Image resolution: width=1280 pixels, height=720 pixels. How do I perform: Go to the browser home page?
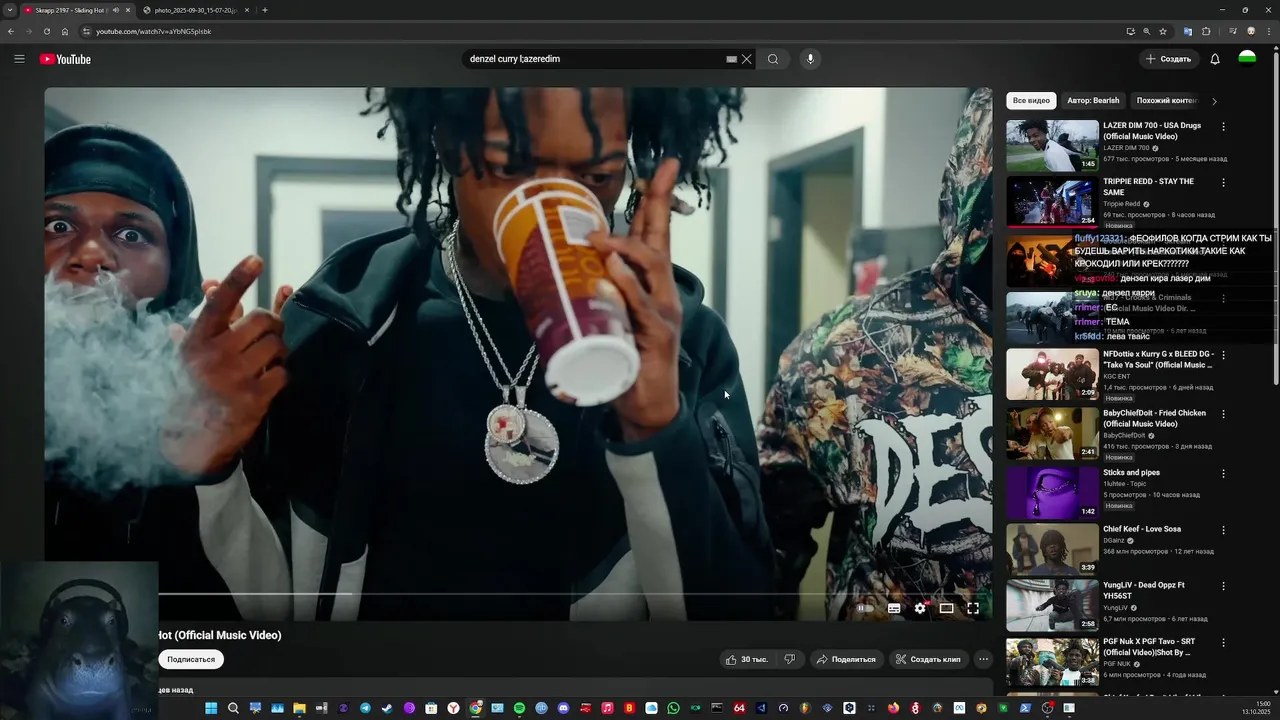pyautogui.click(x=65, y=31)
